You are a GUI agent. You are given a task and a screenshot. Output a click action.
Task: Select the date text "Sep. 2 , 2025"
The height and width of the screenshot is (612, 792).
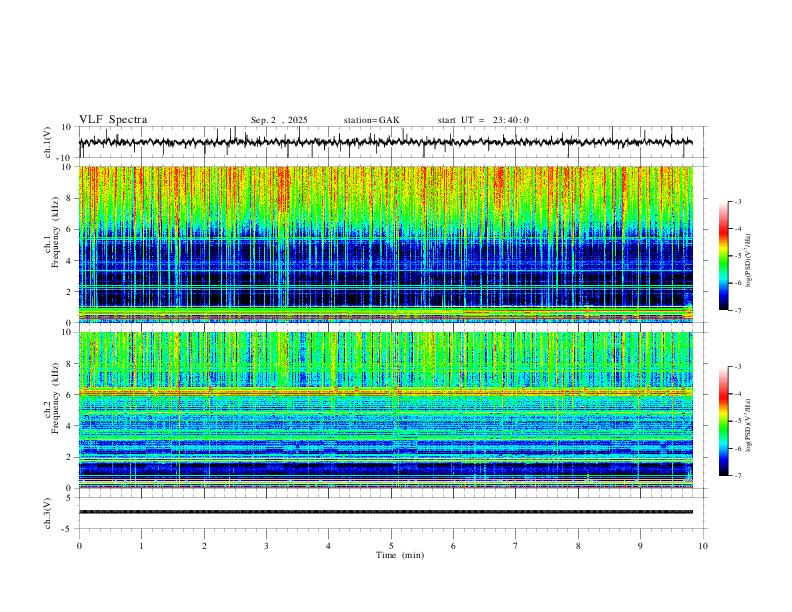click(x=279, y=120)
